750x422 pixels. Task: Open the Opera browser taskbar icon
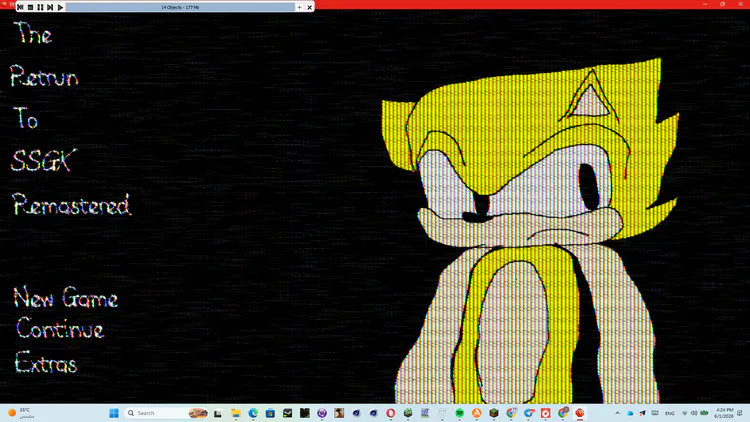tap(391, 413)
